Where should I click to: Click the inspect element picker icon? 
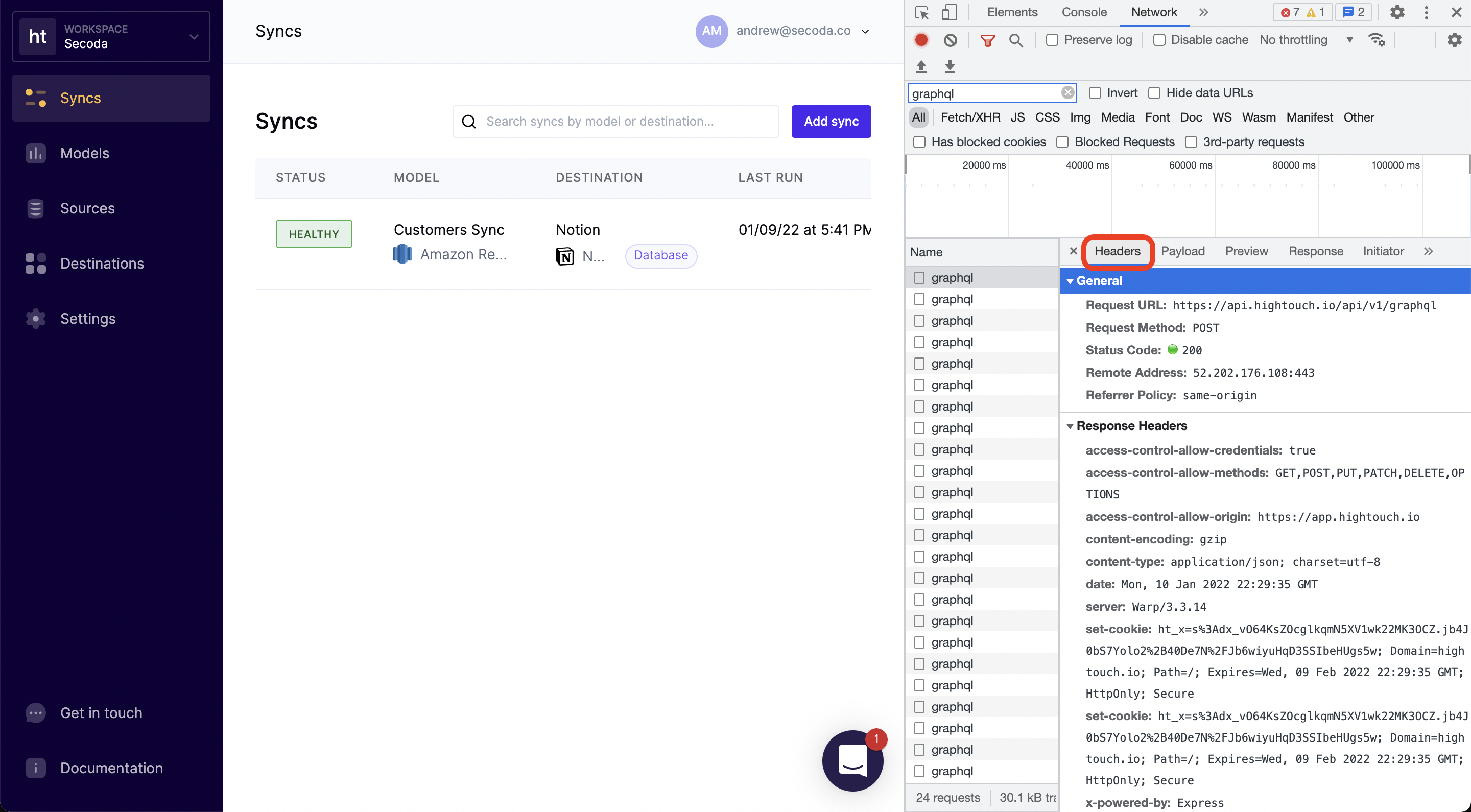tap(921, 13)
